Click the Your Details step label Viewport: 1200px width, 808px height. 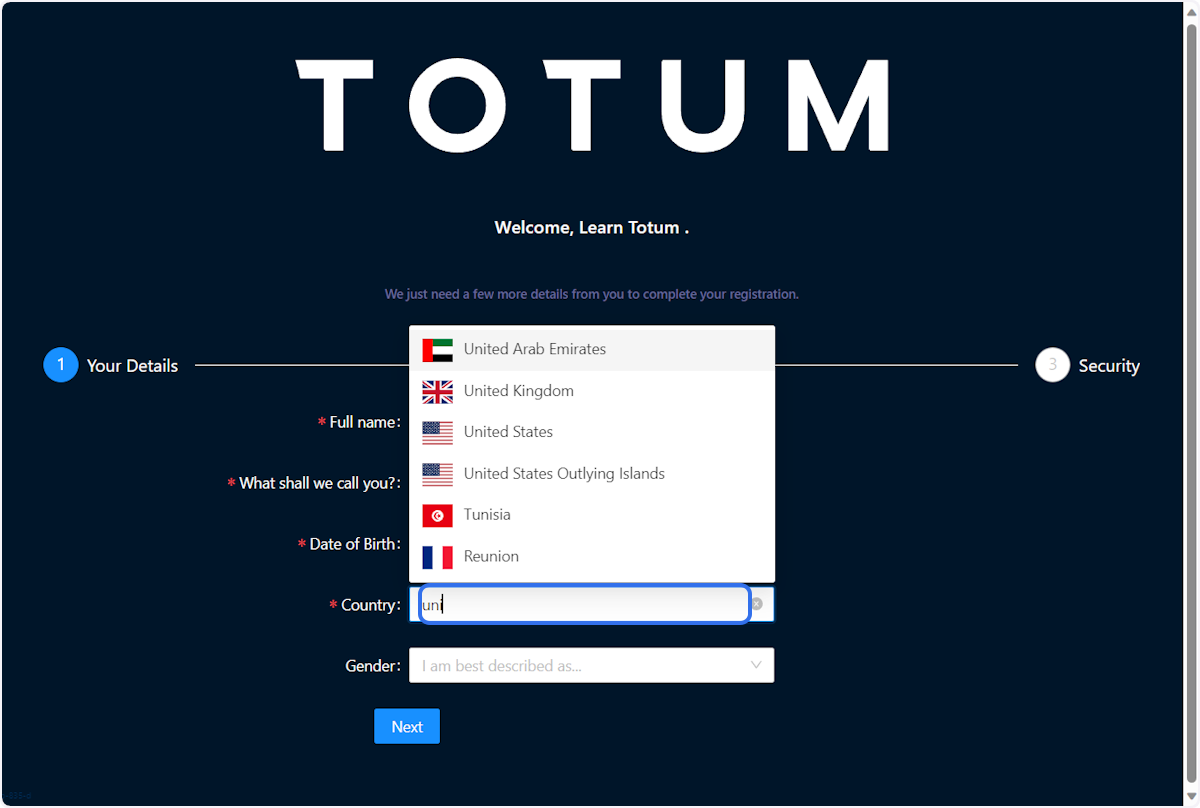132,366
